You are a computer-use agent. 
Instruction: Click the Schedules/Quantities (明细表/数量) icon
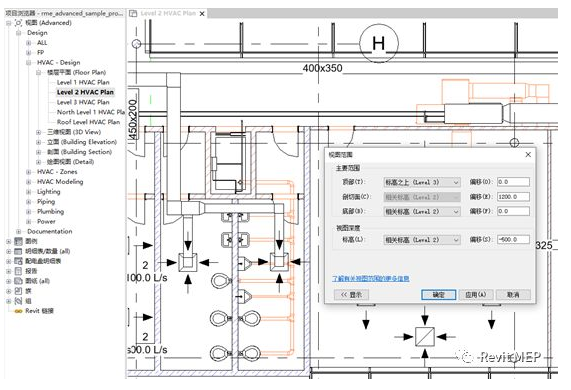[x=18, y=251]
